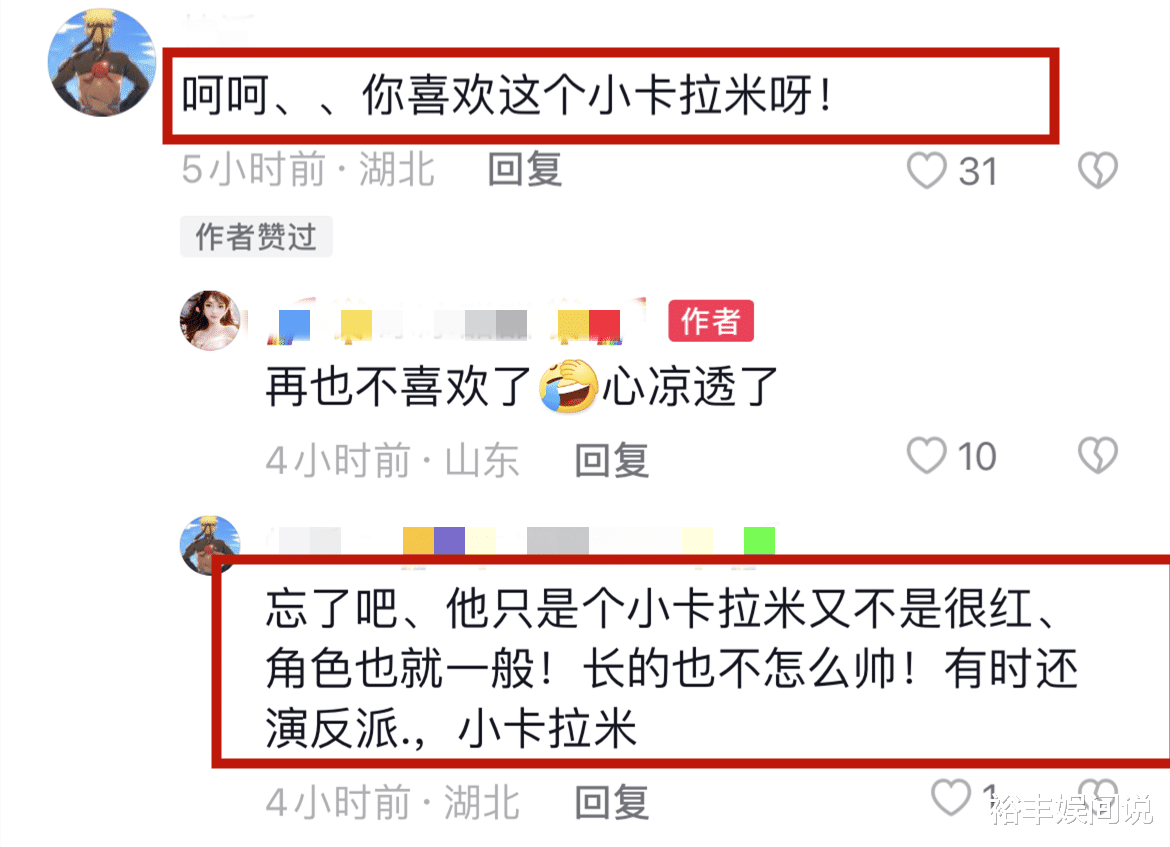The width and height of the screenshot is (1170, 847).
Task: Click the 作者赞过 tag
Action: (x=256, y=237)
